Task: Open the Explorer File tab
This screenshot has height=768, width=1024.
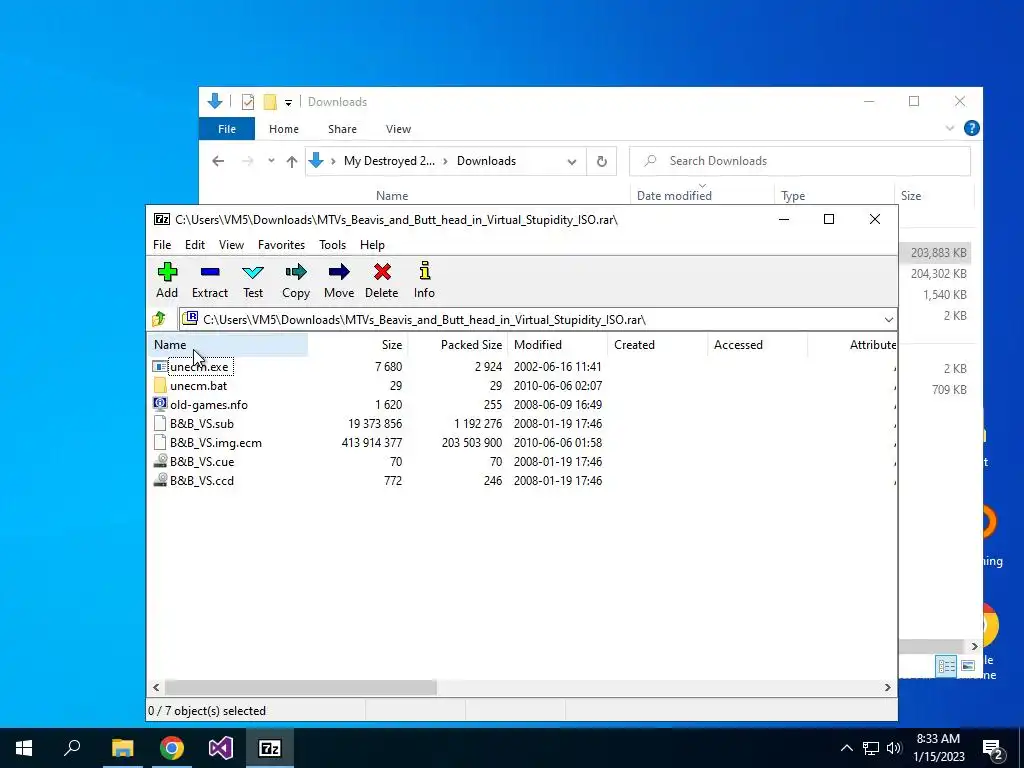Action: pyautogui.click(x=227, y=129)
